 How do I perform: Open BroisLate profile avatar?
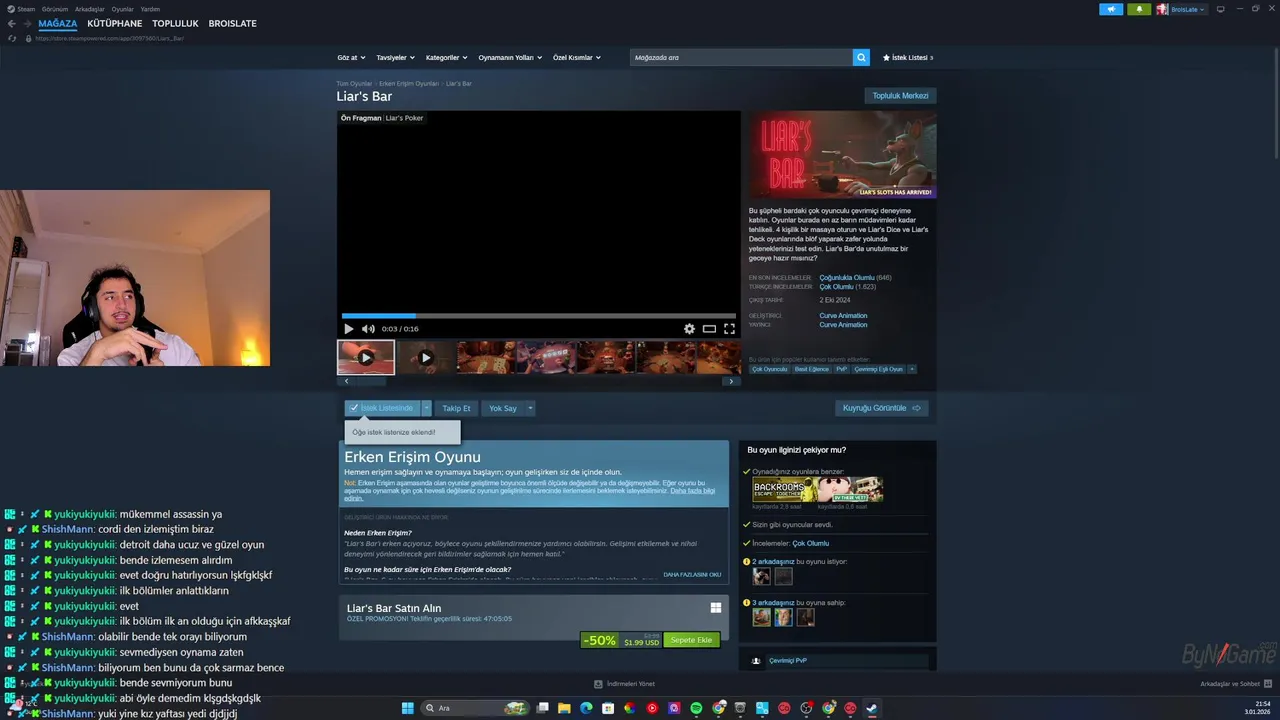click(1162, 9)
